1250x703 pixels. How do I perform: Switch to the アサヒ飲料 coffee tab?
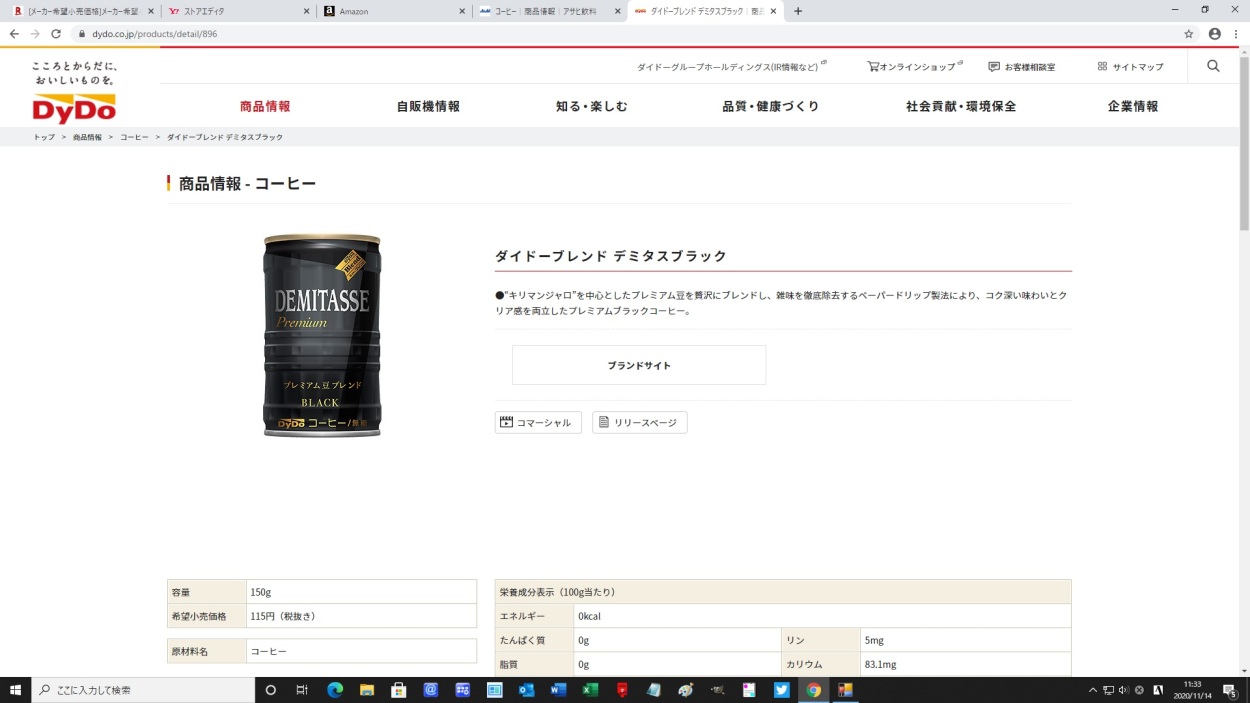click(548, 11)
